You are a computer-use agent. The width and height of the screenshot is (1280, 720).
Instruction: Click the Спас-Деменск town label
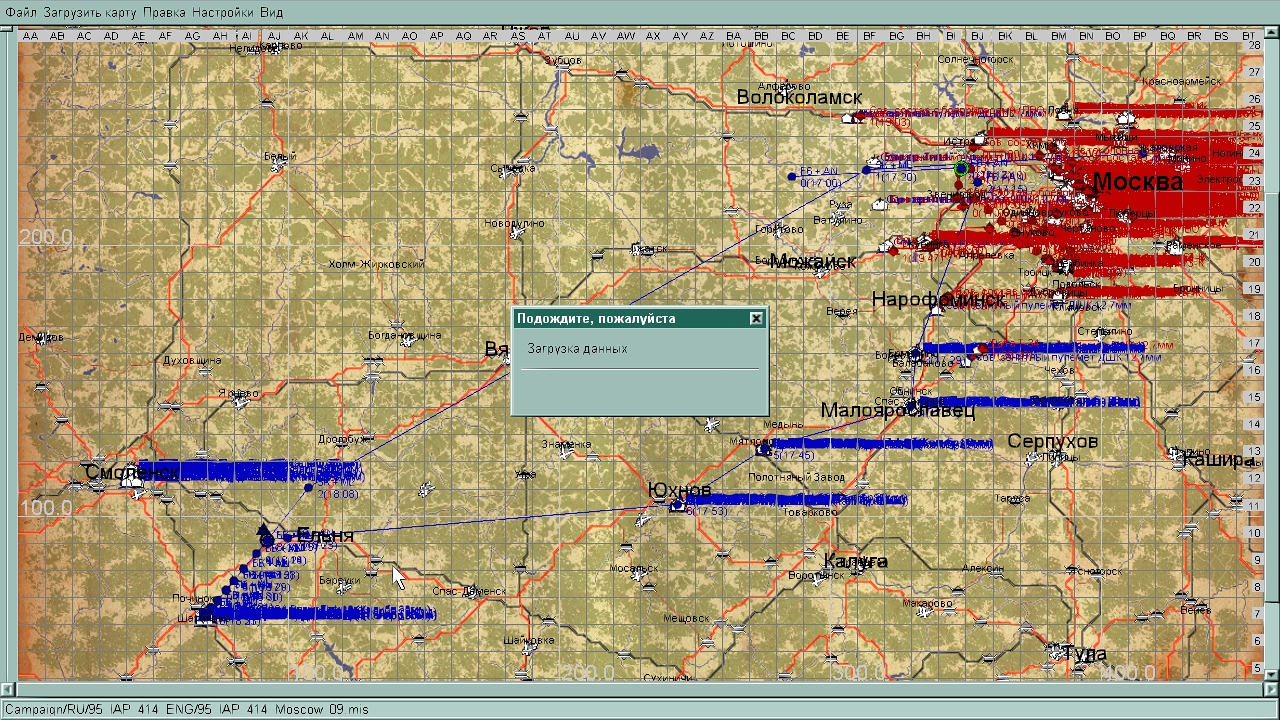tap(470, 591)
